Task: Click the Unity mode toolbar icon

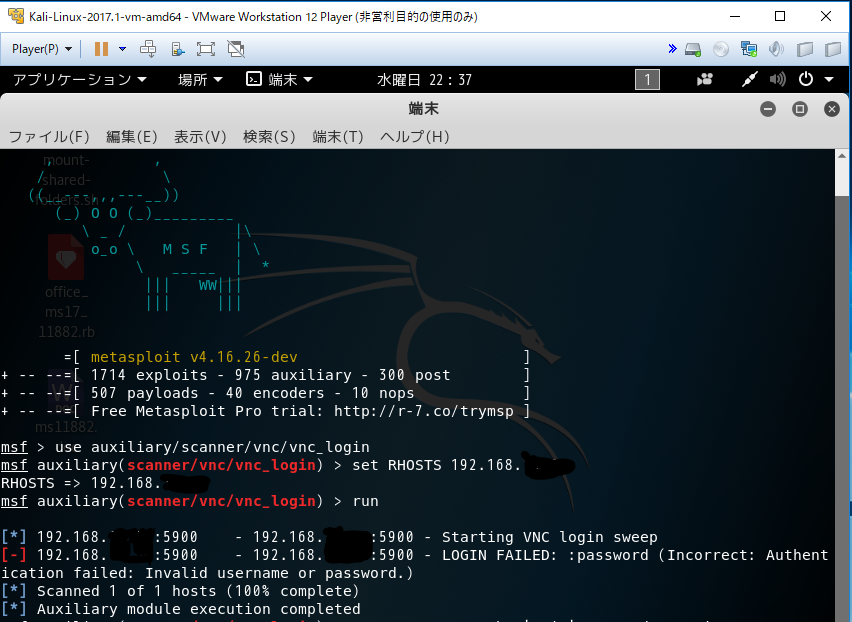Action: [x=178, y=49]
